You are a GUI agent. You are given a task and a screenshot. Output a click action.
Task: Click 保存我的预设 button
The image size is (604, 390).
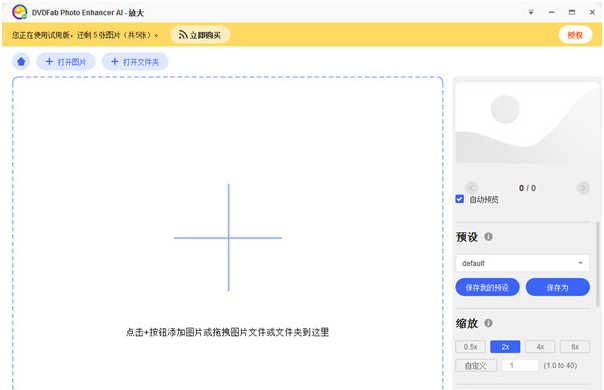tap(487, 287)
